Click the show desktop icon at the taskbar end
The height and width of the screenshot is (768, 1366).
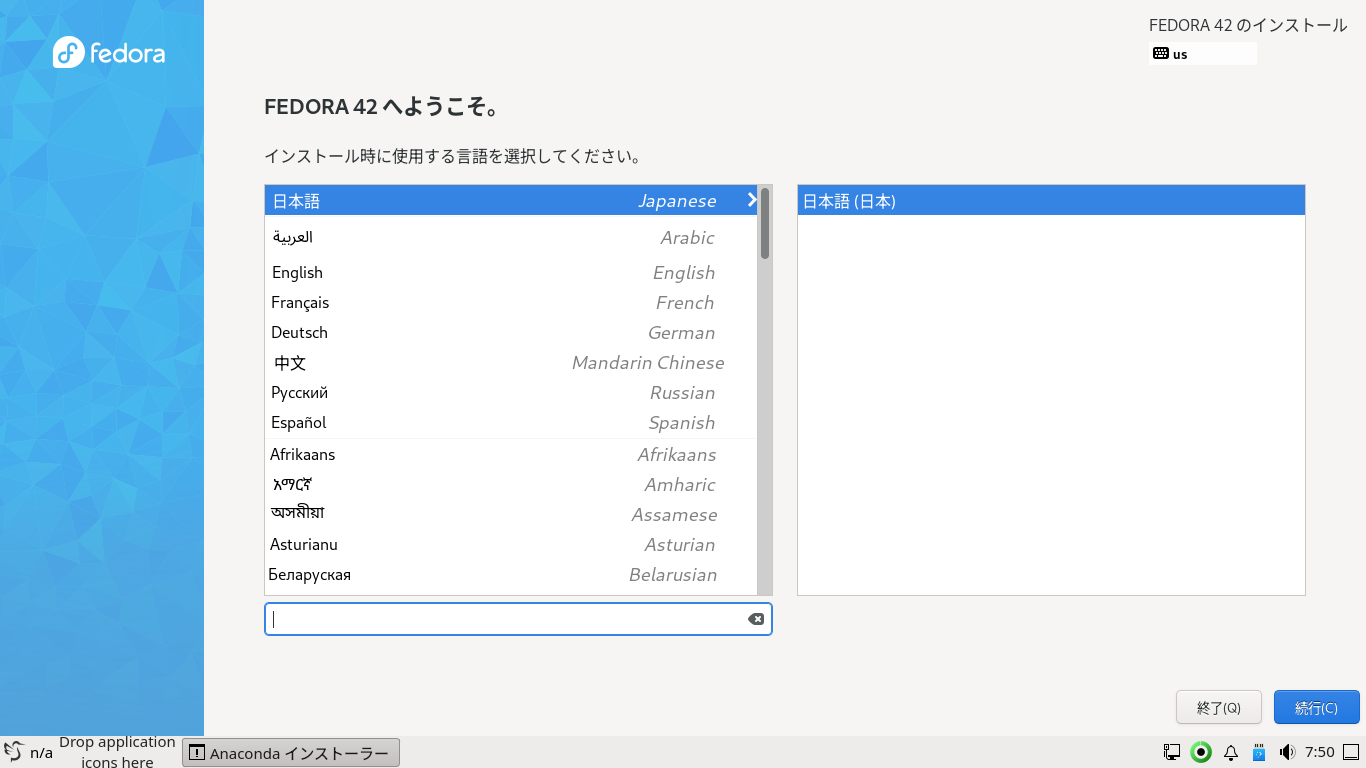click(1350, 752)
